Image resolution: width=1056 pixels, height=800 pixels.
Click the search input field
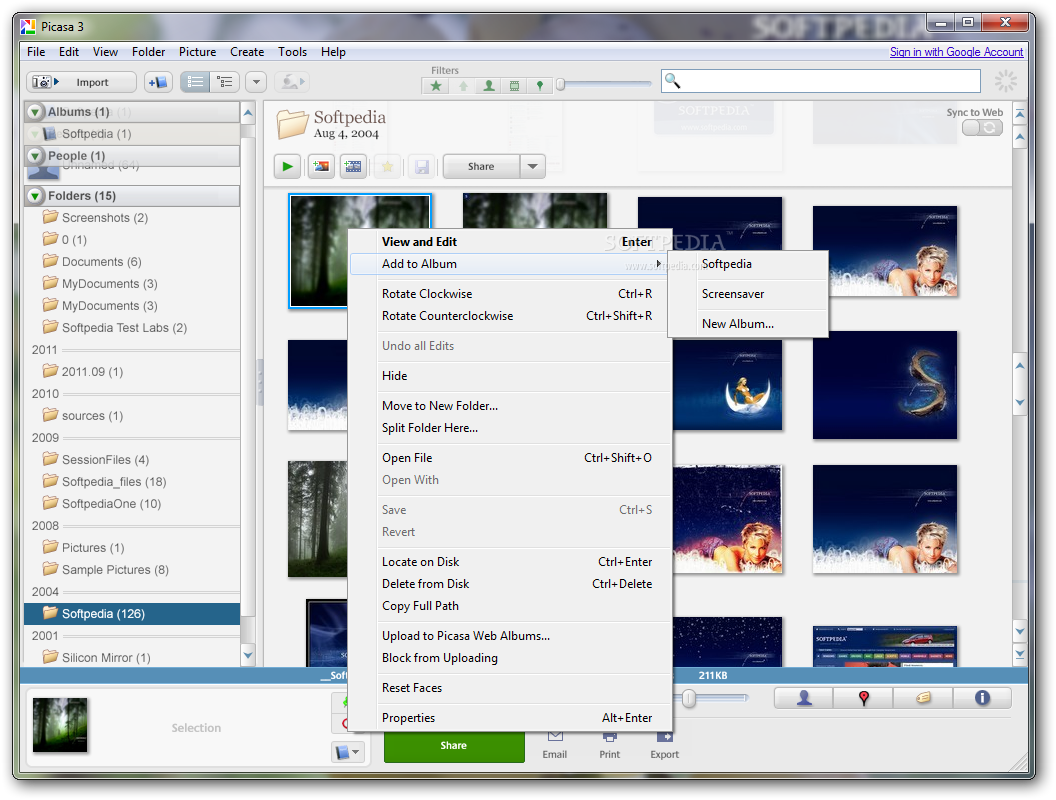pos(821,81)
